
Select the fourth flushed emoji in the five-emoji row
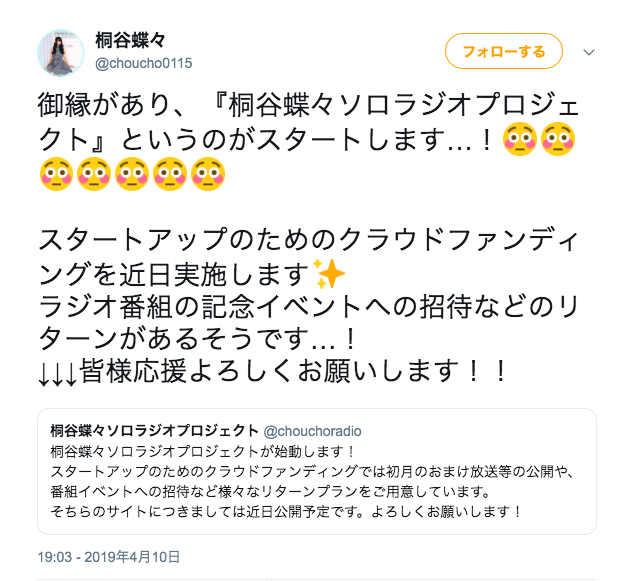pos(170,174)
